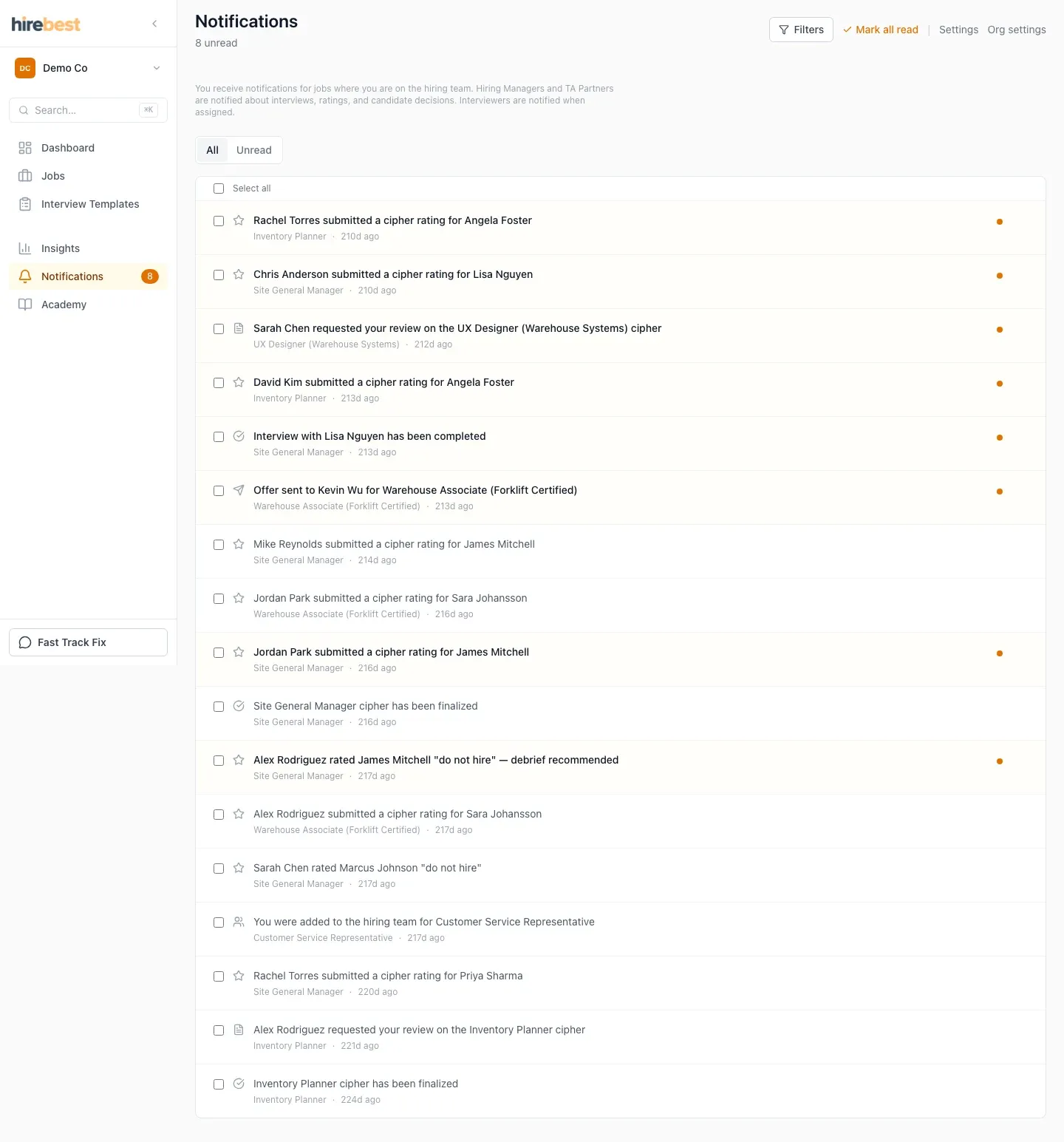Click the Interview Templates clipboard icon
1064x1142 pixels.
[25, 204]
